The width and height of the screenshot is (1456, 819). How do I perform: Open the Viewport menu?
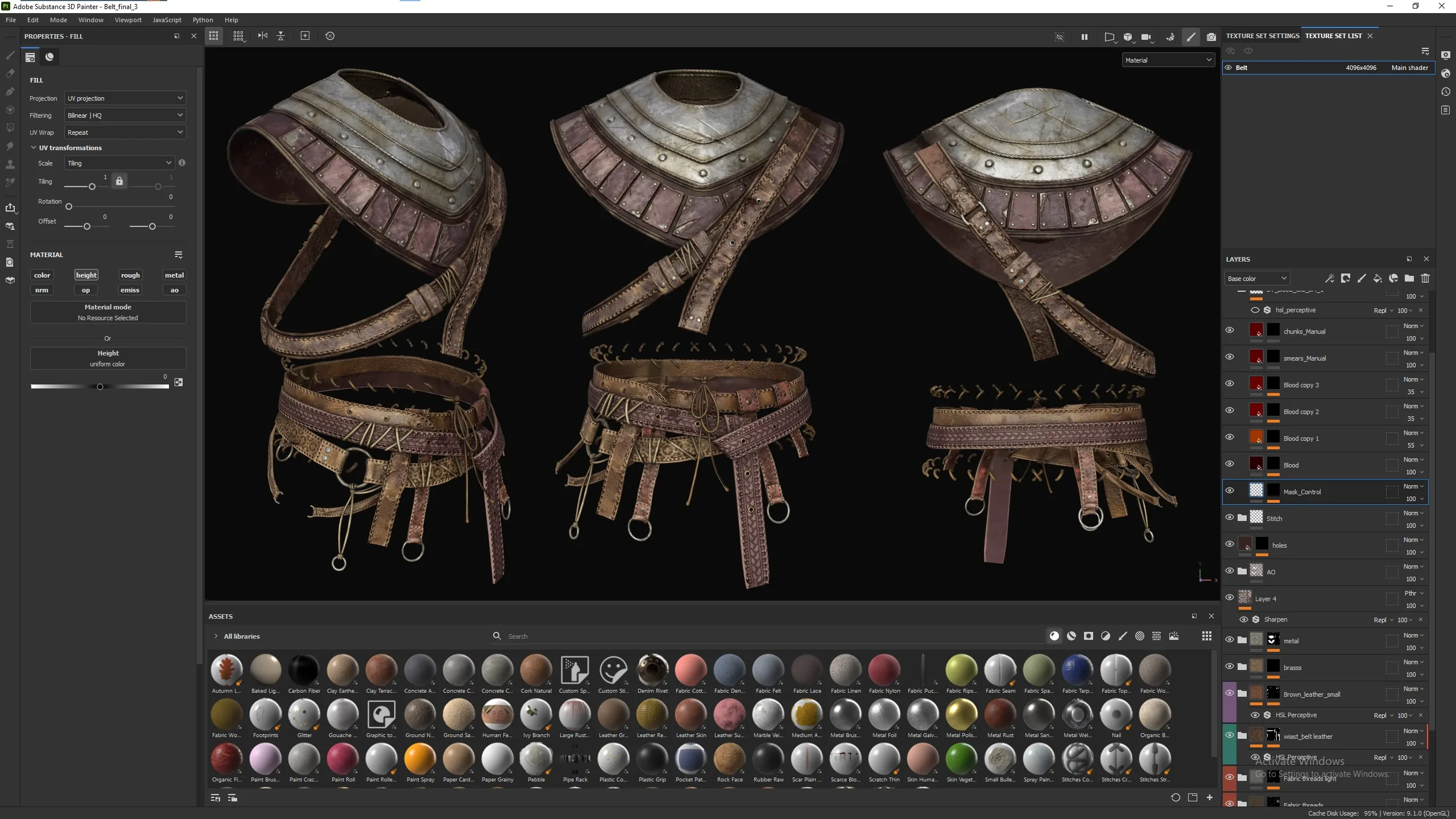(x=128, y=20)
